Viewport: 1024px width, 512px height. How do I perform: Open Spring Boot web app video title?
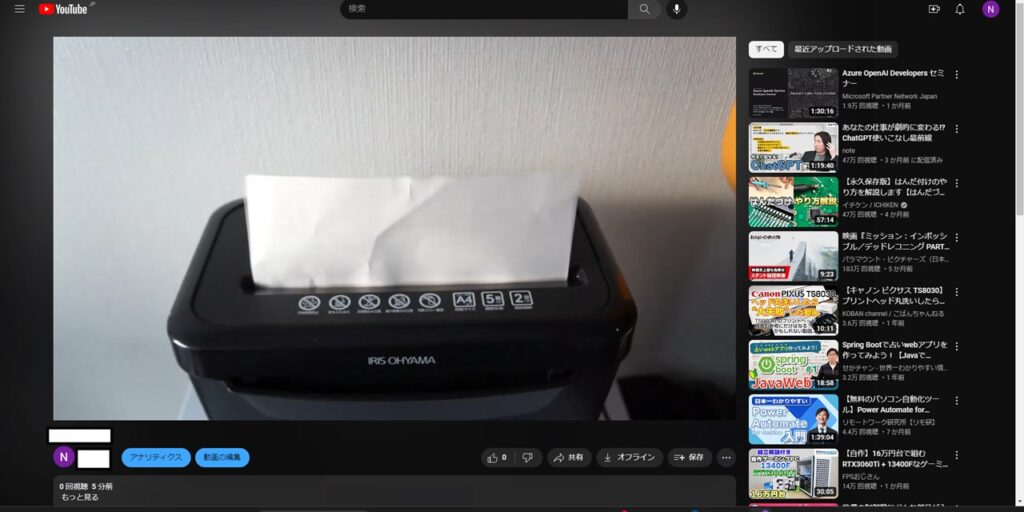[x=895, y=350]
